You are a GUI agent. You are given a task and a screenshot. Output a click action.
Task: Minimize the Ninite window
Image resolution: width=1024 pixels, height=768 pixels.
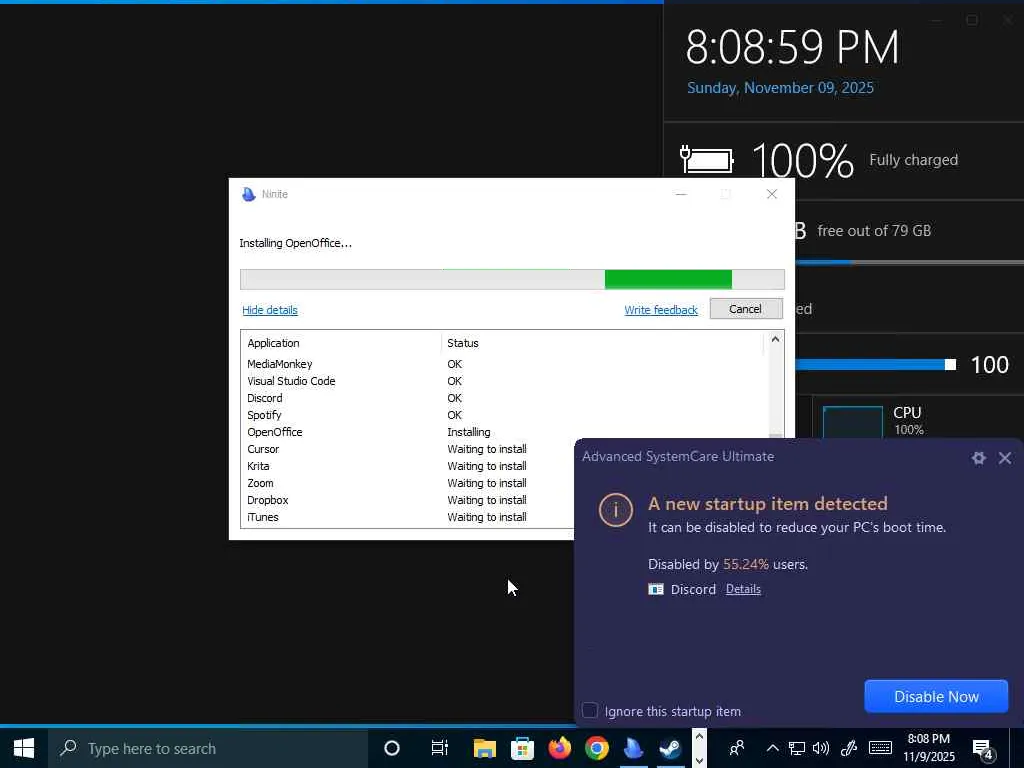click(681, 194)
